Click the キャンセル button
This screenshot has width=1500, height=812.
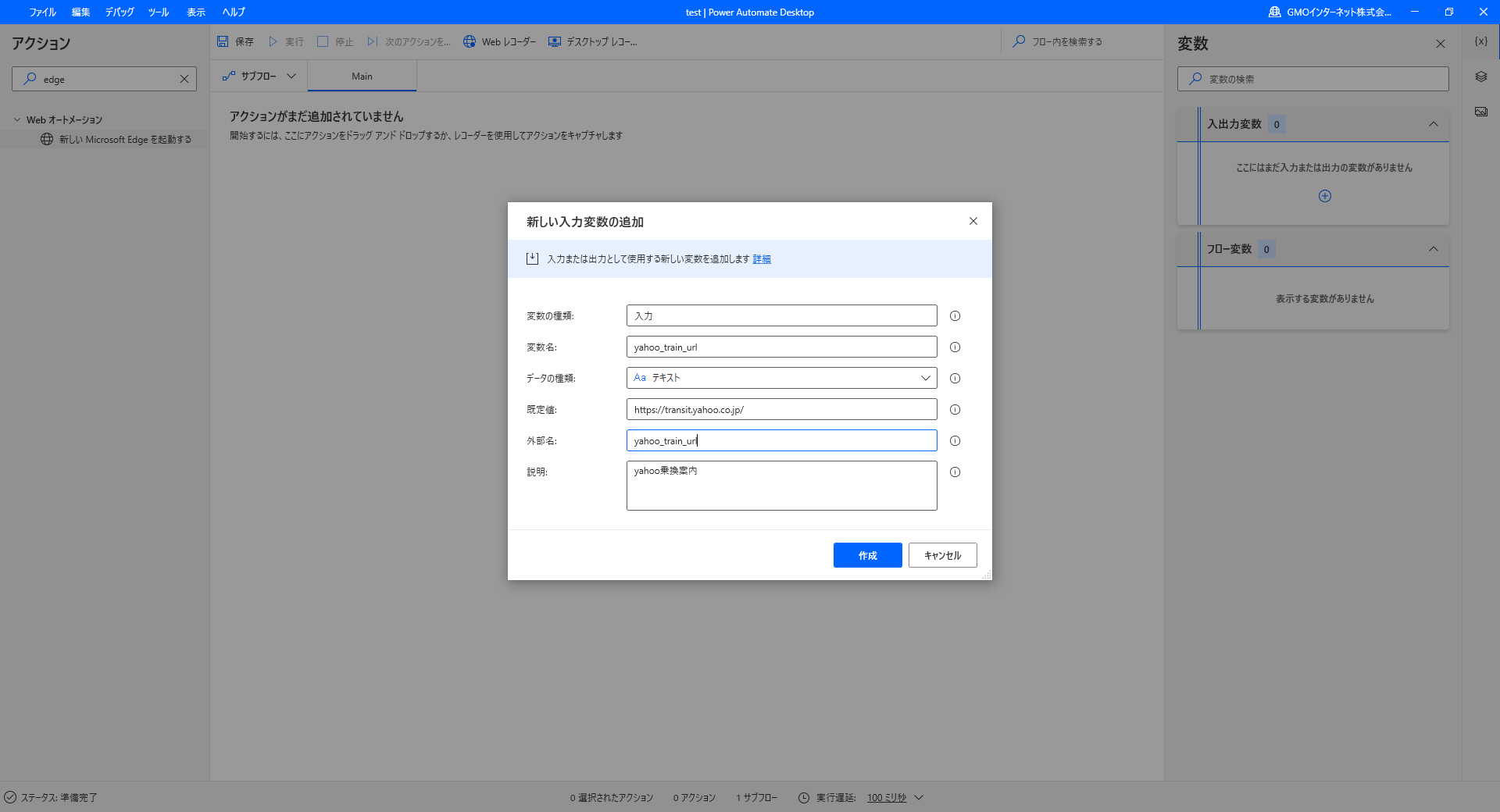(943, 555)
